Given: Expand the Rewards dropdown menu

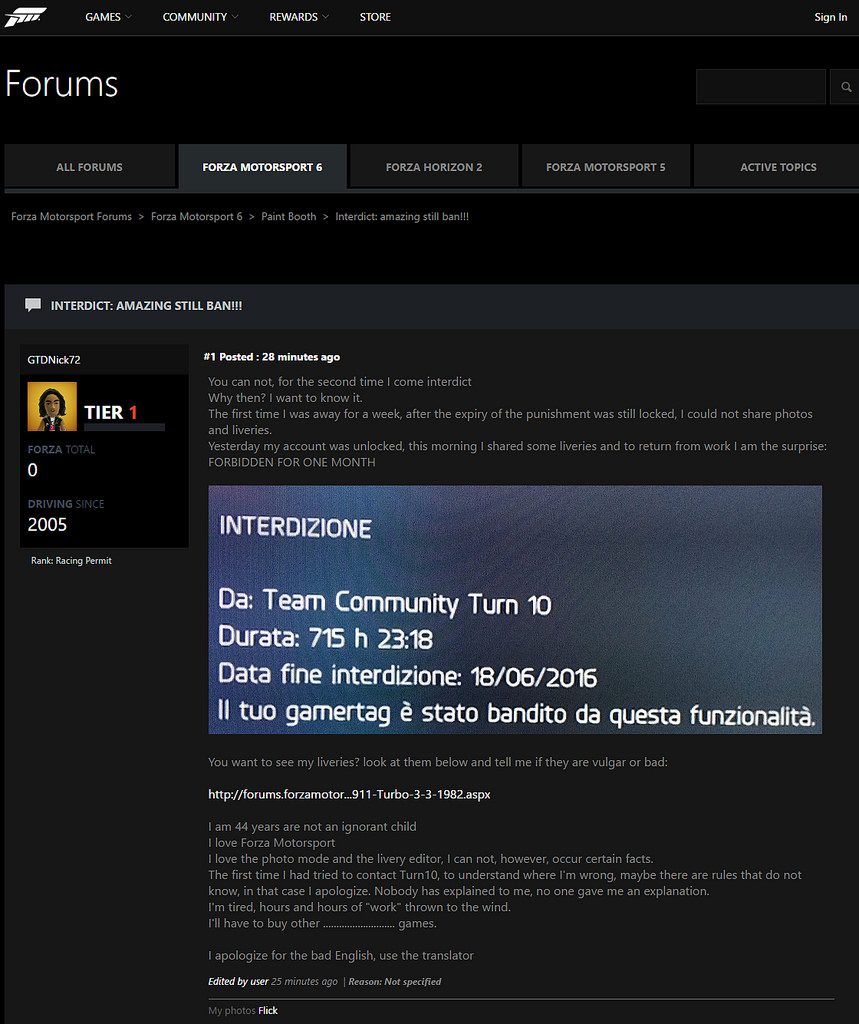Looking at the screenshot, I should (299, 17).
